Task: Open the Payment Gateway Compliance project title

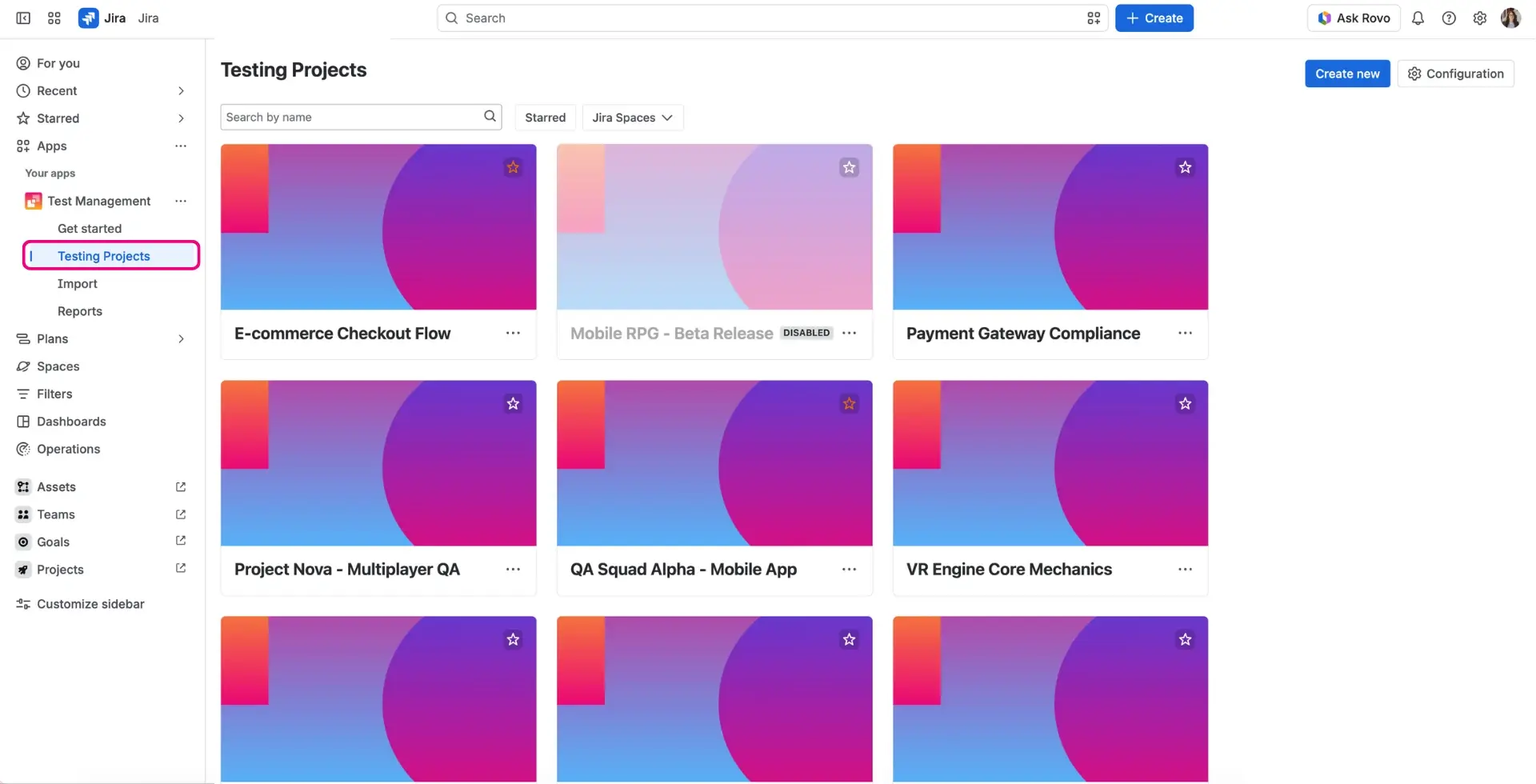Action: pyautogui.click(x=1023, y=333)
